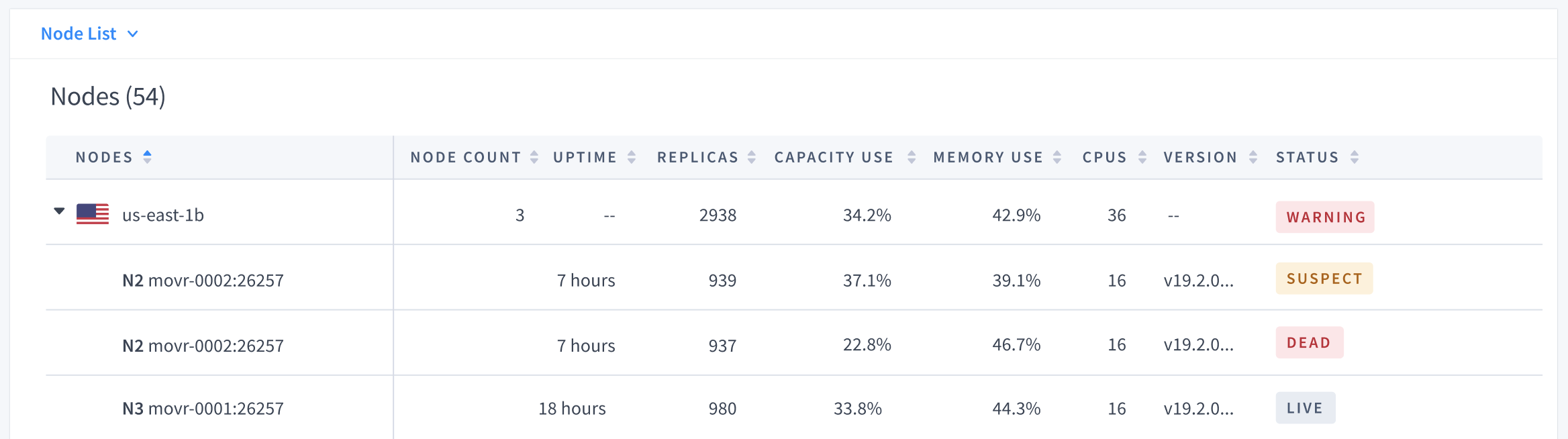Select the Node List tab
The width and height of the screenshot is (1568, 439).
click(x=79, y=33)
